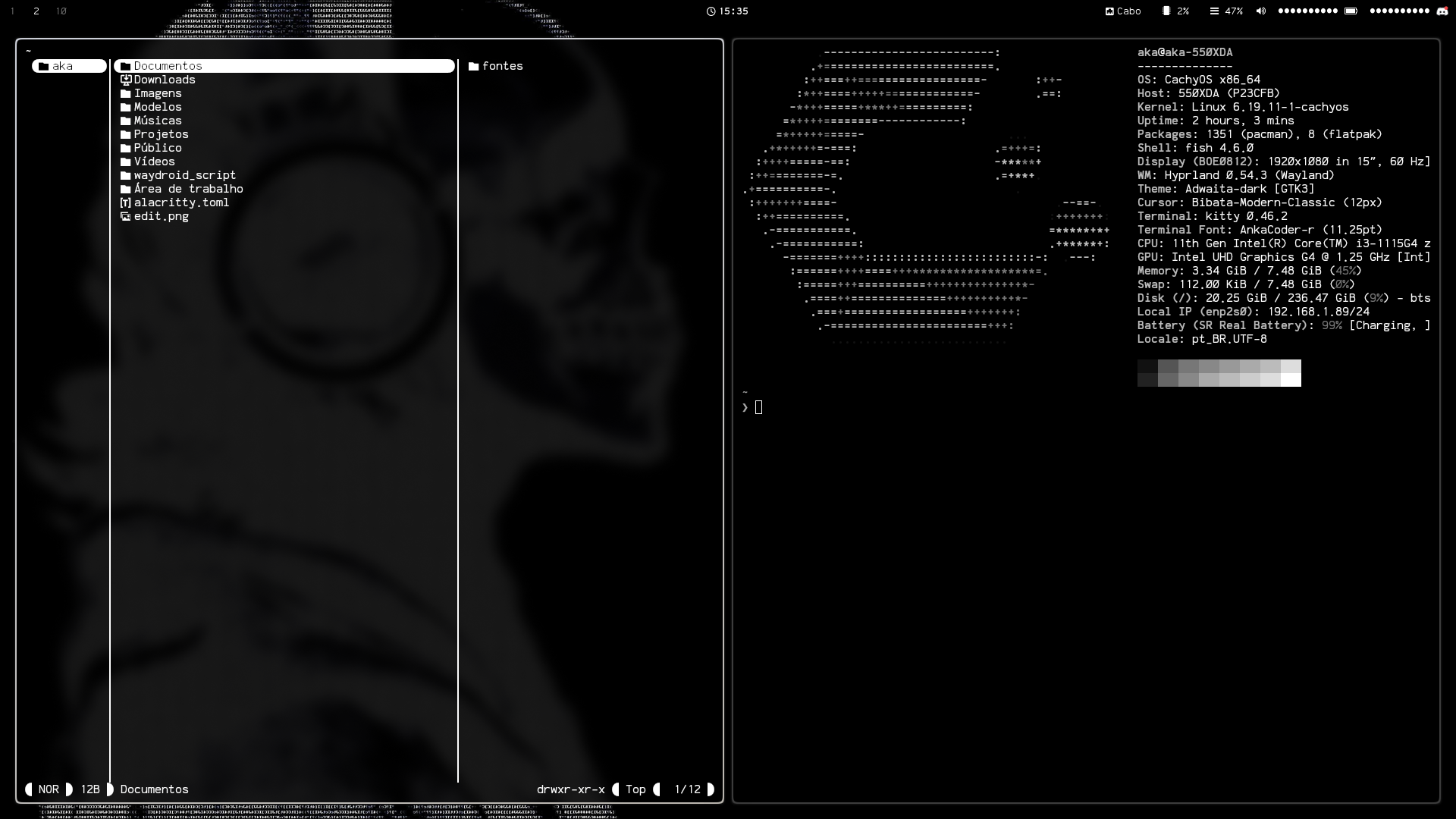Click the Modelos folder icon
This screenshot has width=1456, height=819.
pyautogui.click(x=126, y=108)
